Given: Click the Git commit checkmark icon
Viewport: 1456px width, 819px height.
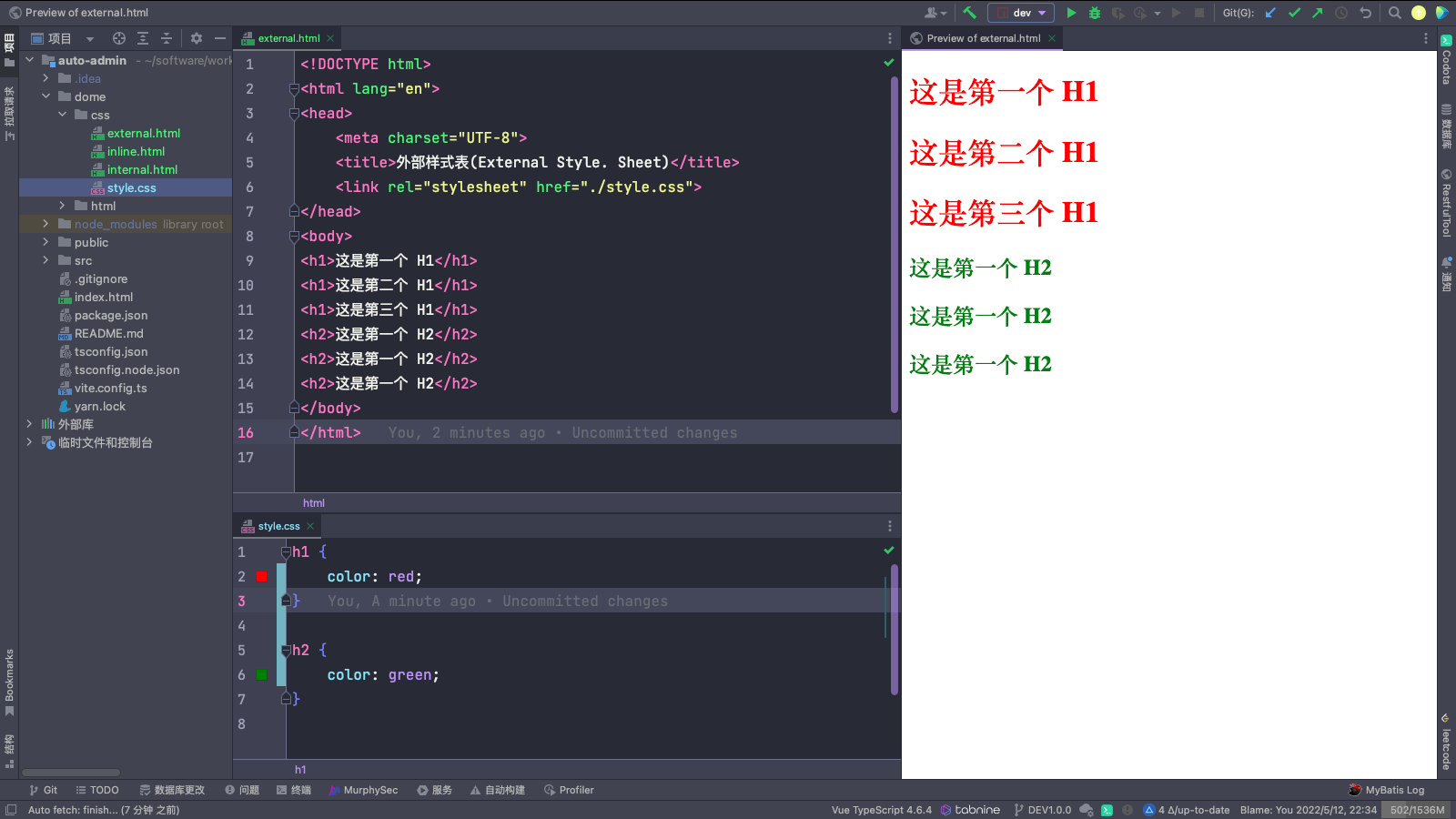Looking at the screenshot, I should point(1294,13).
